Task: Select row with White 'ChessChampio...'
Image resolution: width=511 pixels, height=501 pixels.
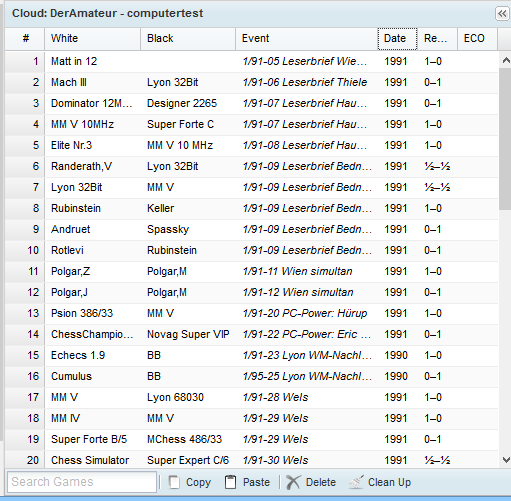Action: click(251, 334)
